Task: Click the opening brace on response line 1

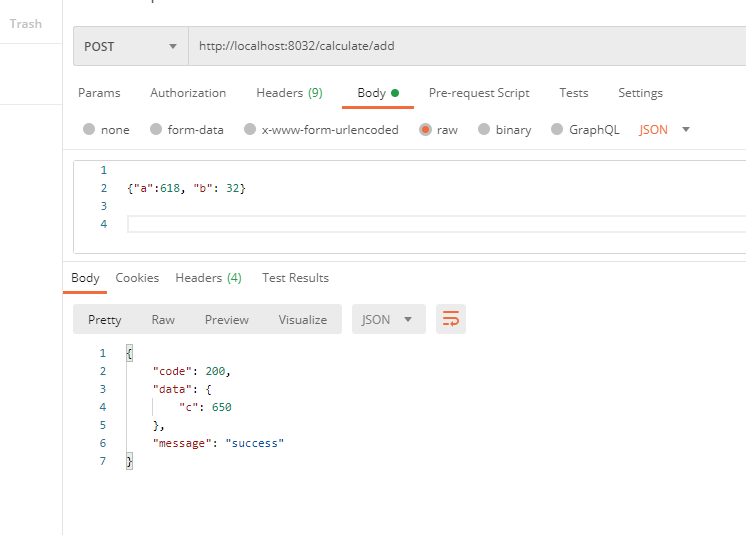Action: 129,353
